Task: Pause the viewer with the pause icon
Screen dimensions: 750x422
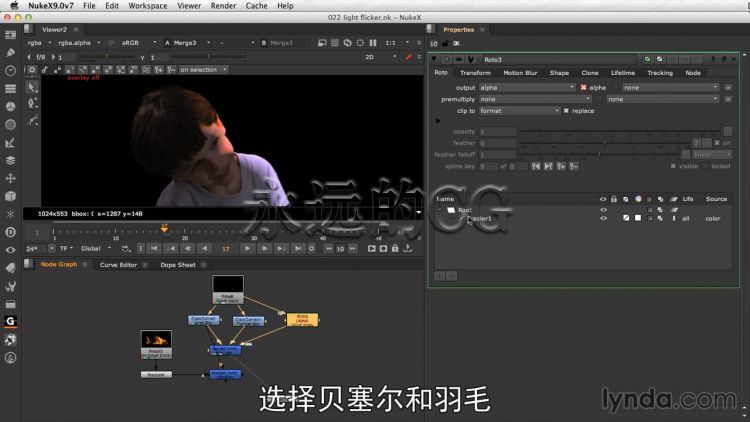Action: pos(373,43)
